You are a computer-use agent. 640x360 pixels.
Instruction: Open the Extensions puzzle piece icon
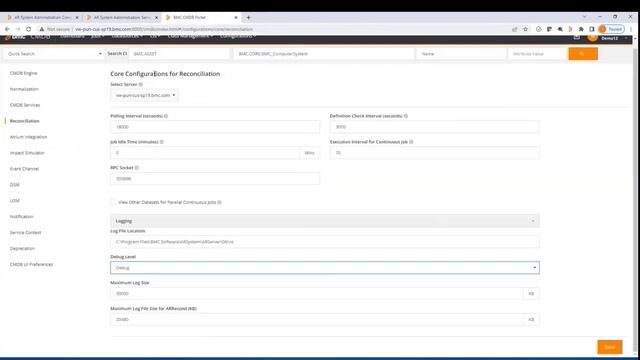click(x=581, y=29)
